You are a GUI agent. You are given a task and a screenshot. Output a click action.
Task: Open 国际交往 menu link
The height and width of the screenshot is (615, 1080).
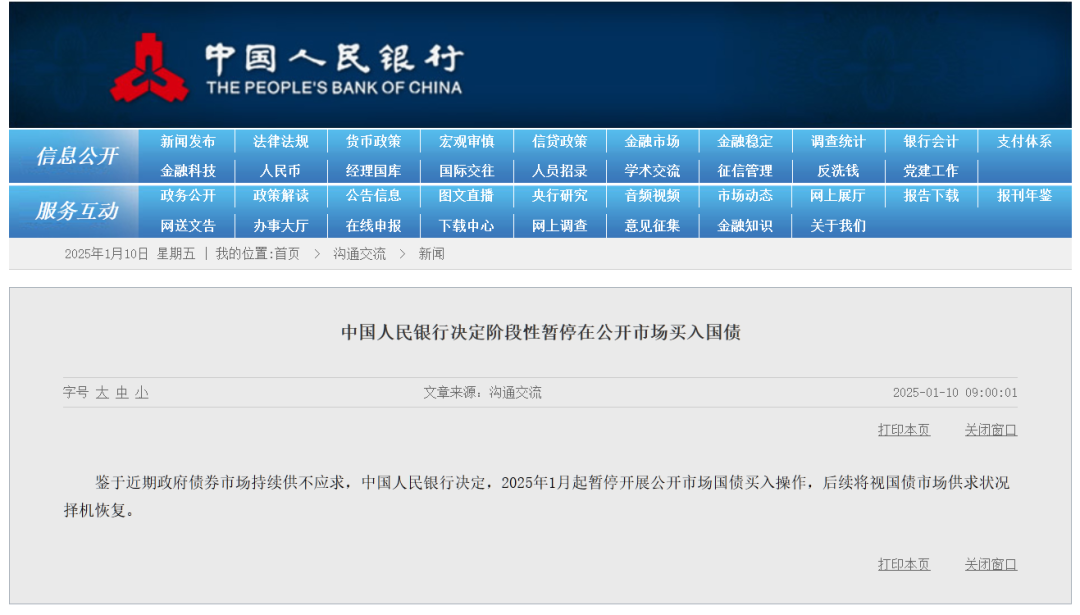pos(466,171)
